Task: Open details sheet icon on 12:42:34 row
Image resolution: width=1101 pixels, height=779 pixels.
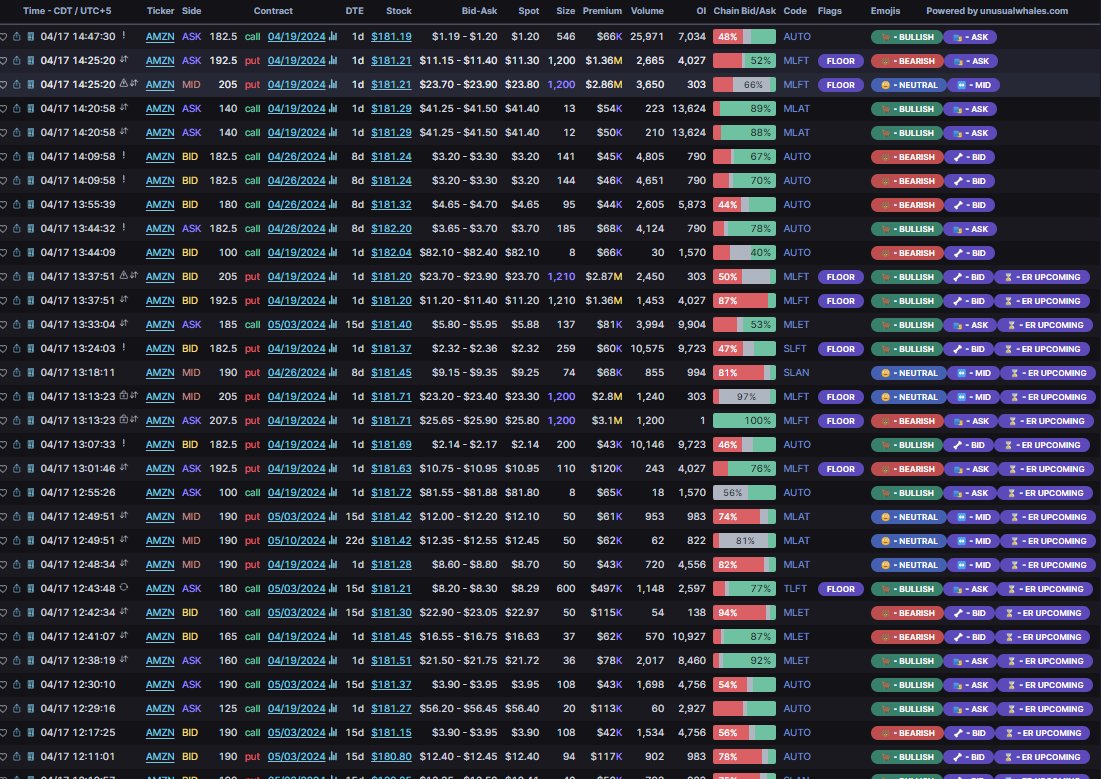Action: click(x=30, y=613)
